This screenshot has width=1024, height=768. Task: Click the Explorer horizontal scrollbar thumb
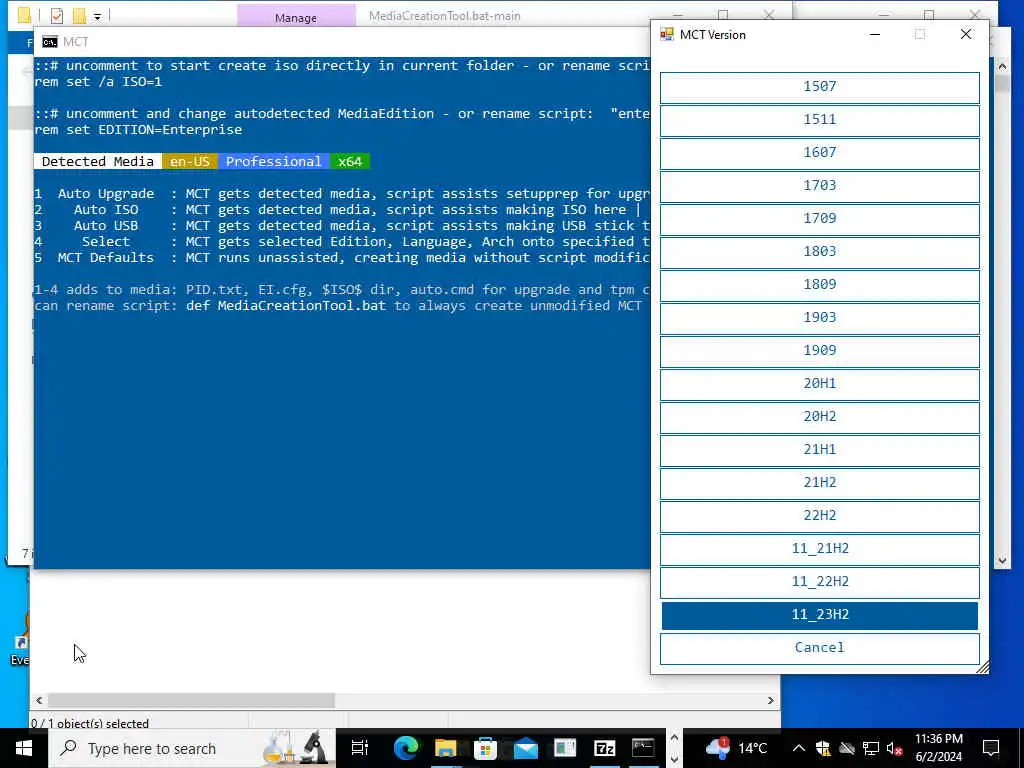pyautogui.click(x=191, y=700)
